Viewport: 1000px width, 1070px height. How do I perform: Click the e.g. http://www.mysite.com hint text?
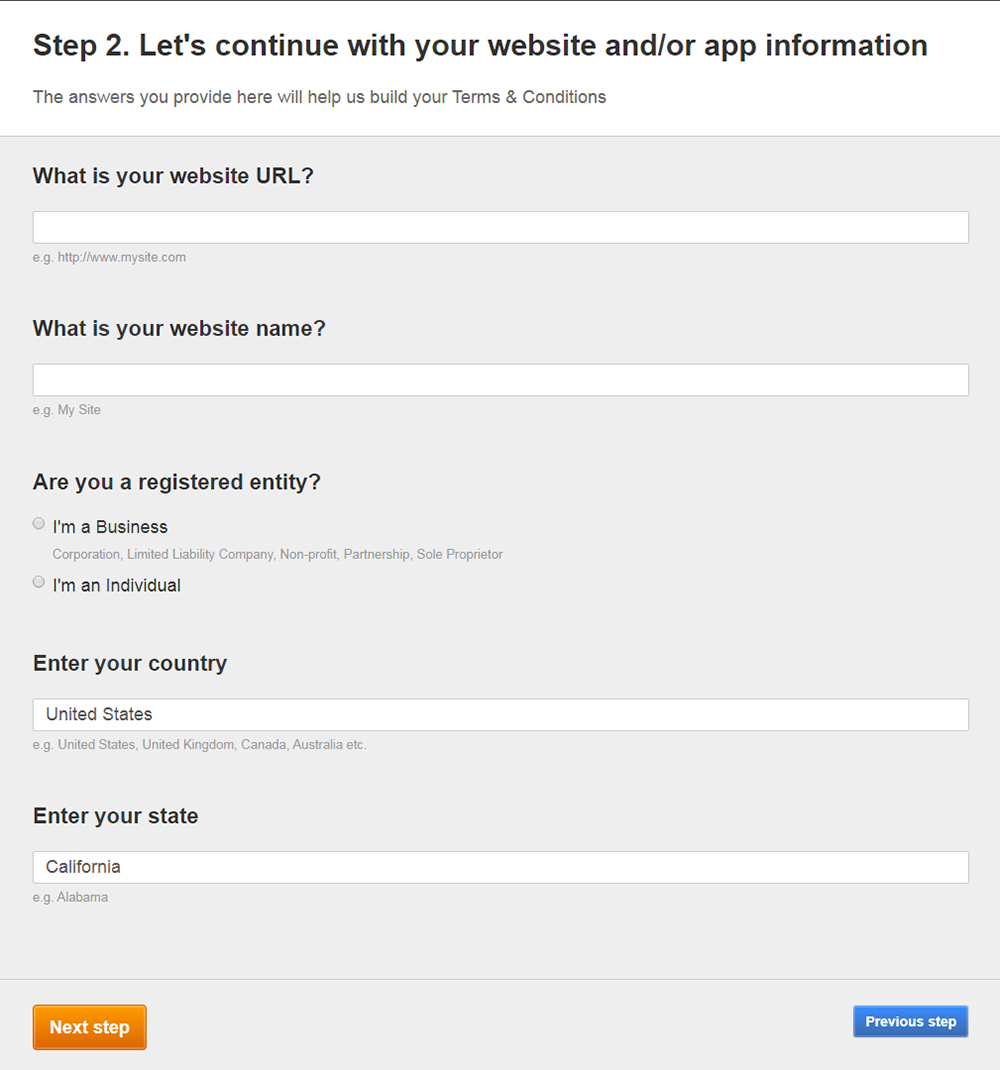click(110, 257)
